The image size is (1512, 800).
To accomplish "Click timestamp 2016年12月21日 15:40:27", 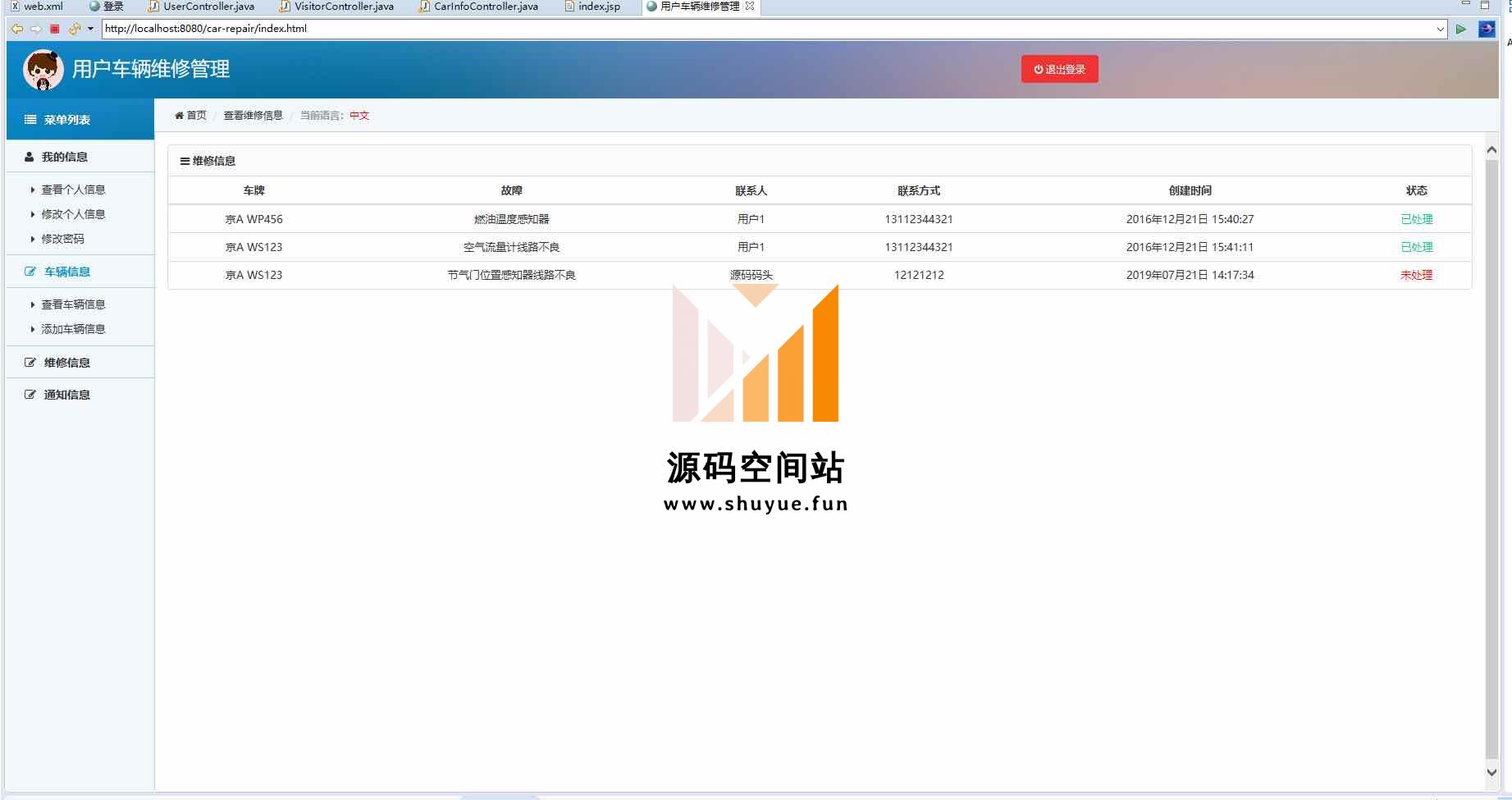I will tap(1190, 219).
